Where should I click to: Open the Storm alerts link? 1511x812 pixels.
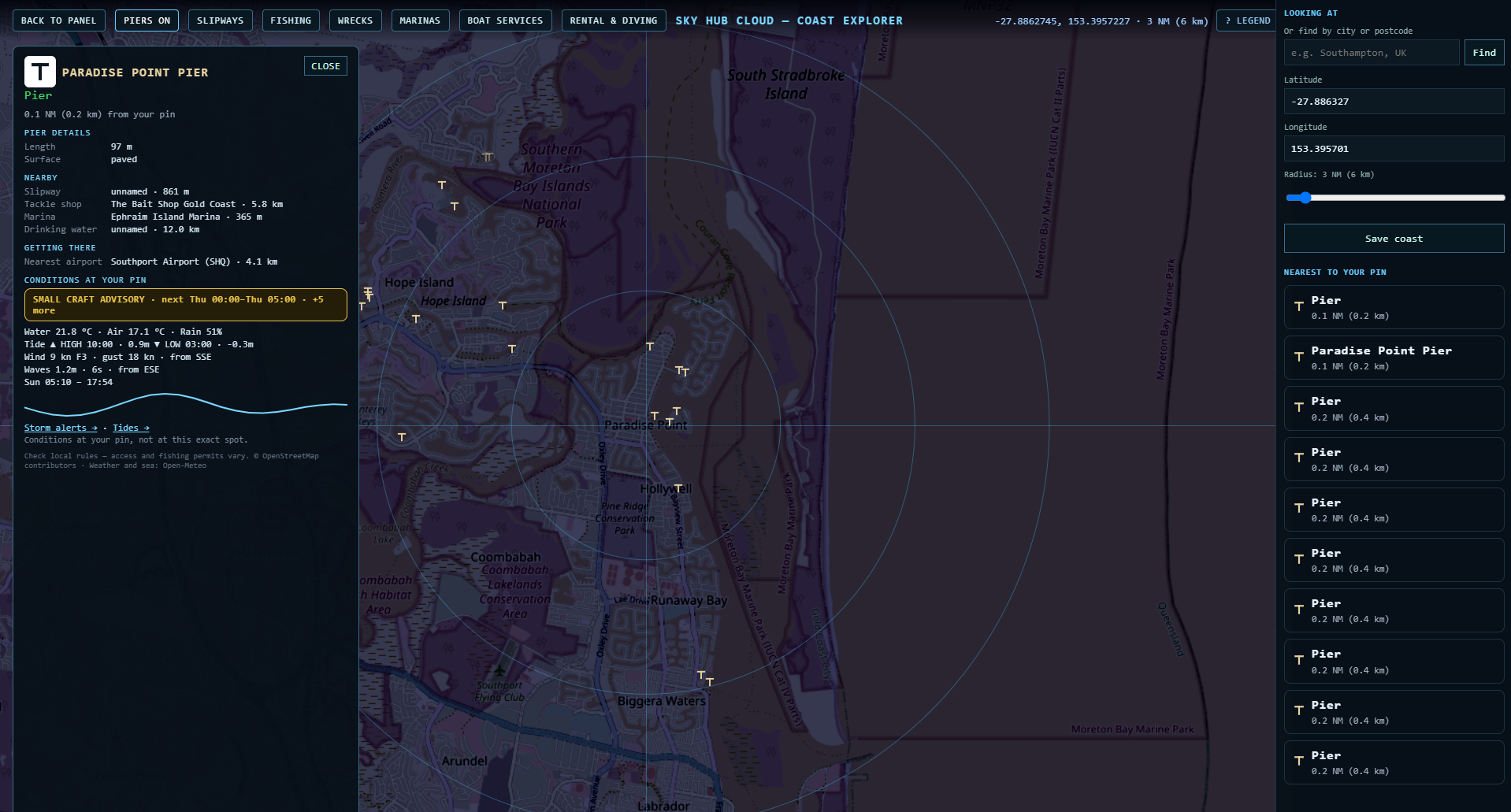(x=61, y=428)
